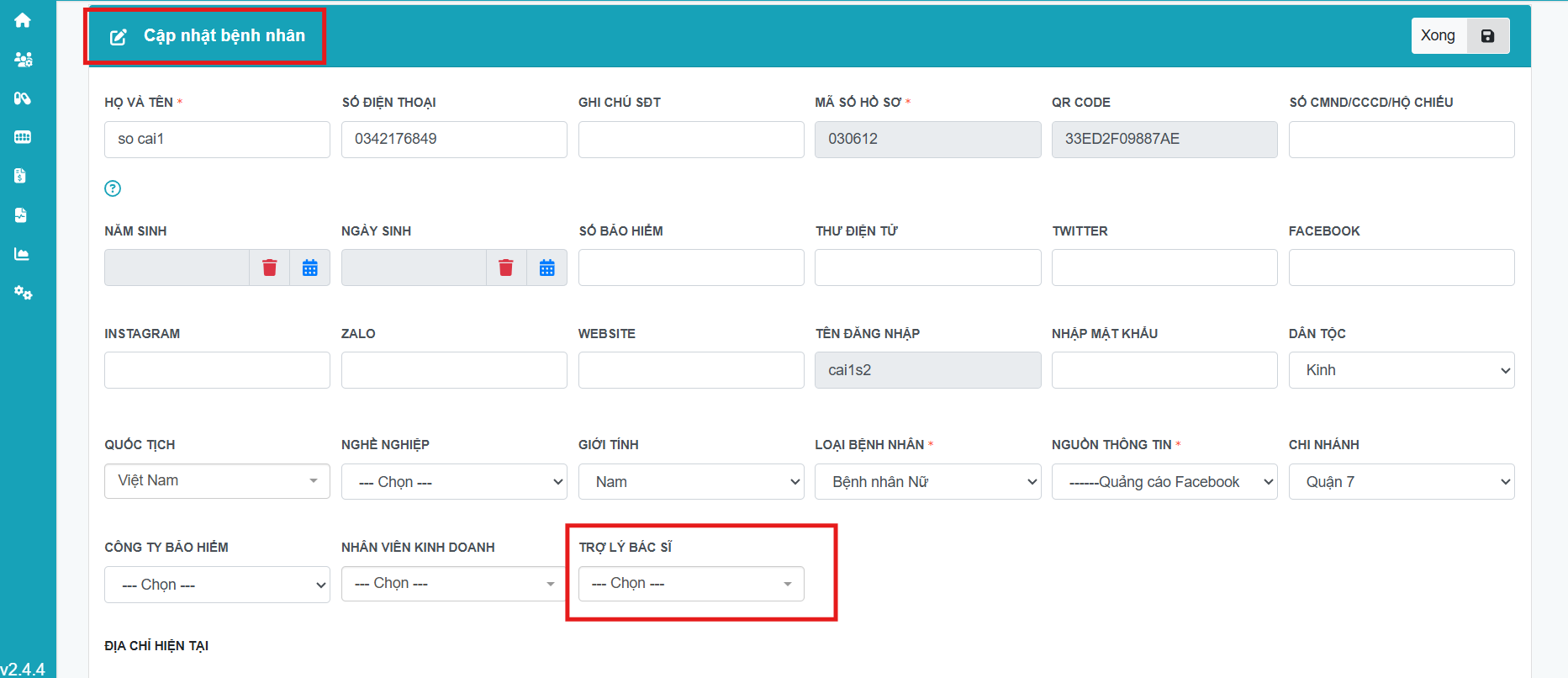
Task: Open the Giới Tính dropdown
Action: click(x=691, y=482)
